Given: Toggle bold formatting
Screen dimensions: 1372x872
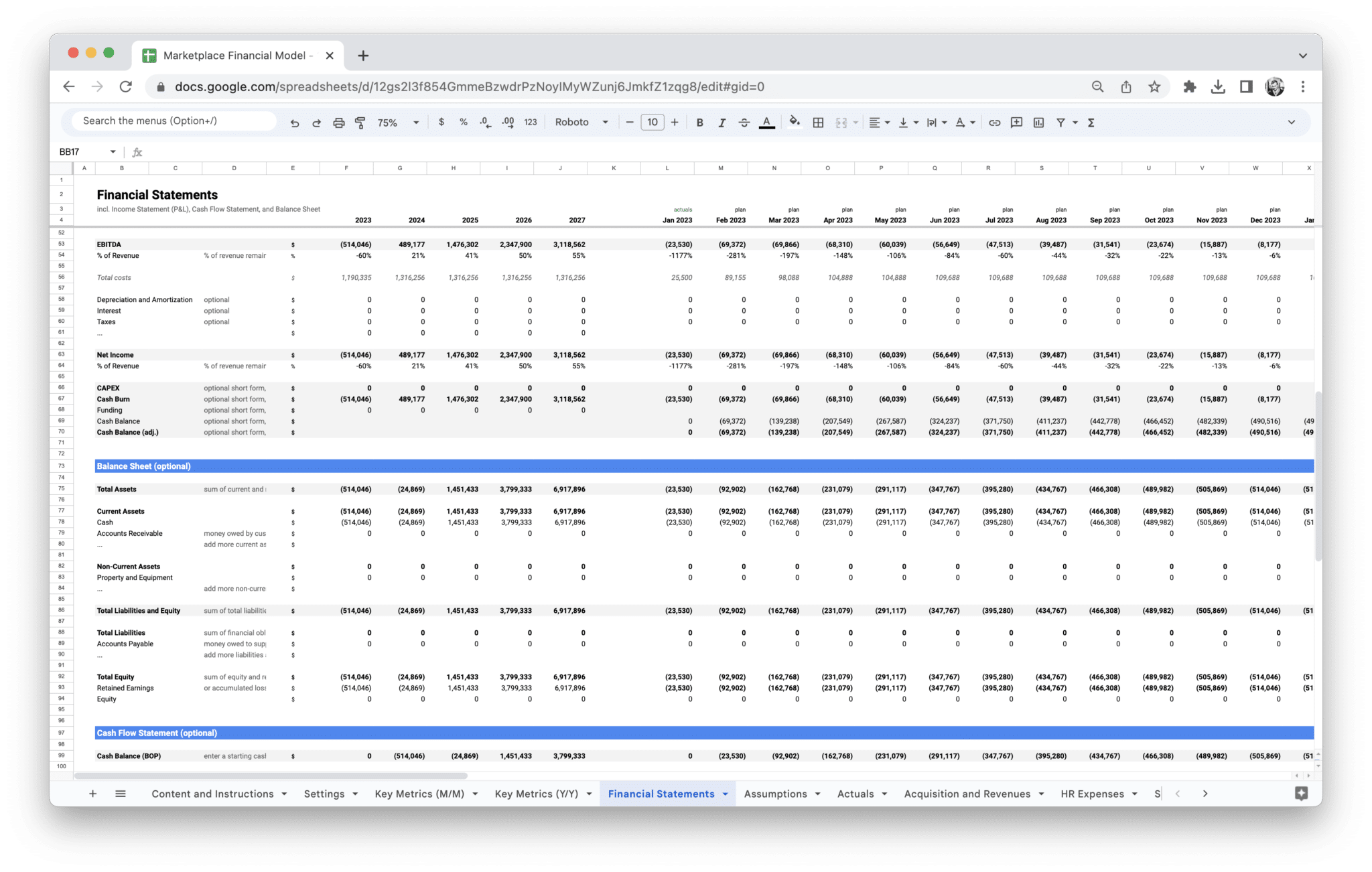Looking at the screenshot, I should tap(699, 122).
